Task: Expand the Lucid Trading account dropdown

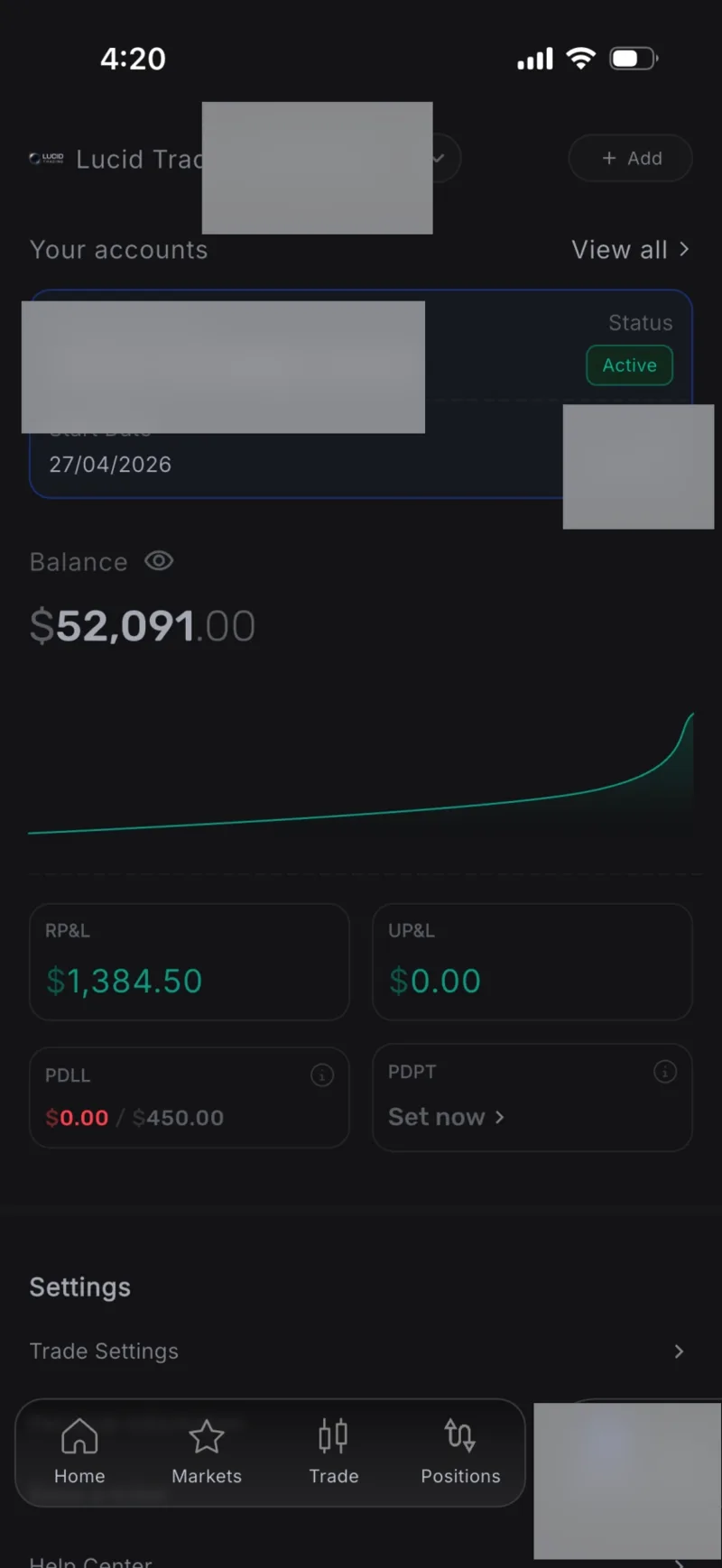Action: pos(439,159)
